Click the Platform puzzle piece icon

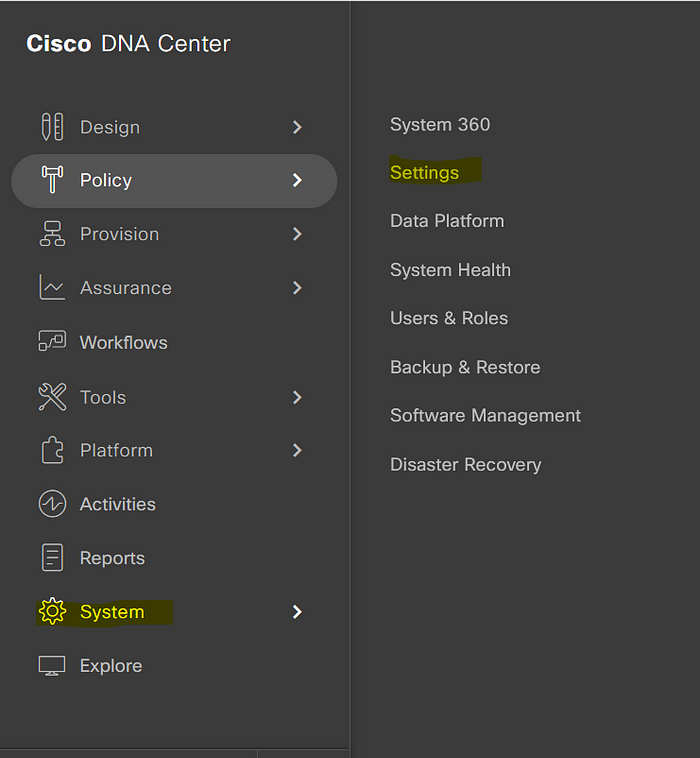(52, 450)
